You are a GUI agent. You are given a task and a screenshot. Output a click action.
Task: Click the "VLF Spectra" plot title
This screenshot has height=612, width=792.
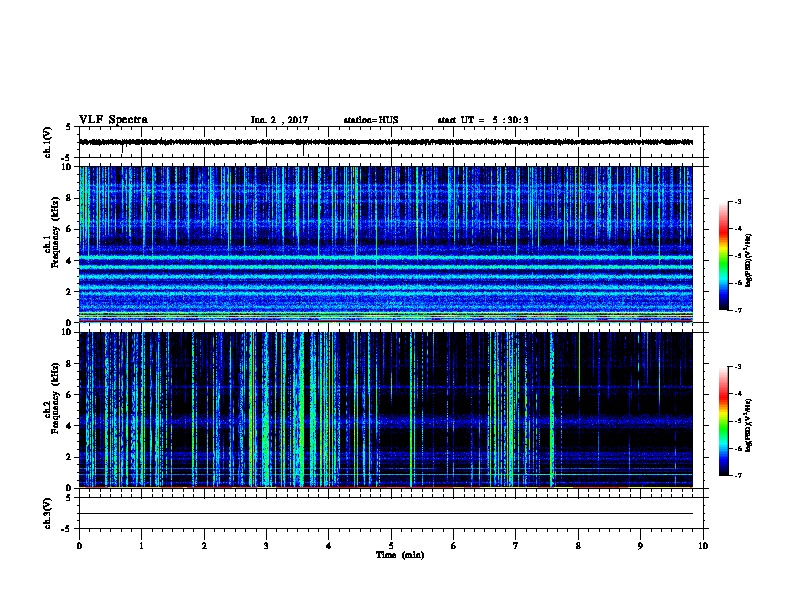pos(113,120)
